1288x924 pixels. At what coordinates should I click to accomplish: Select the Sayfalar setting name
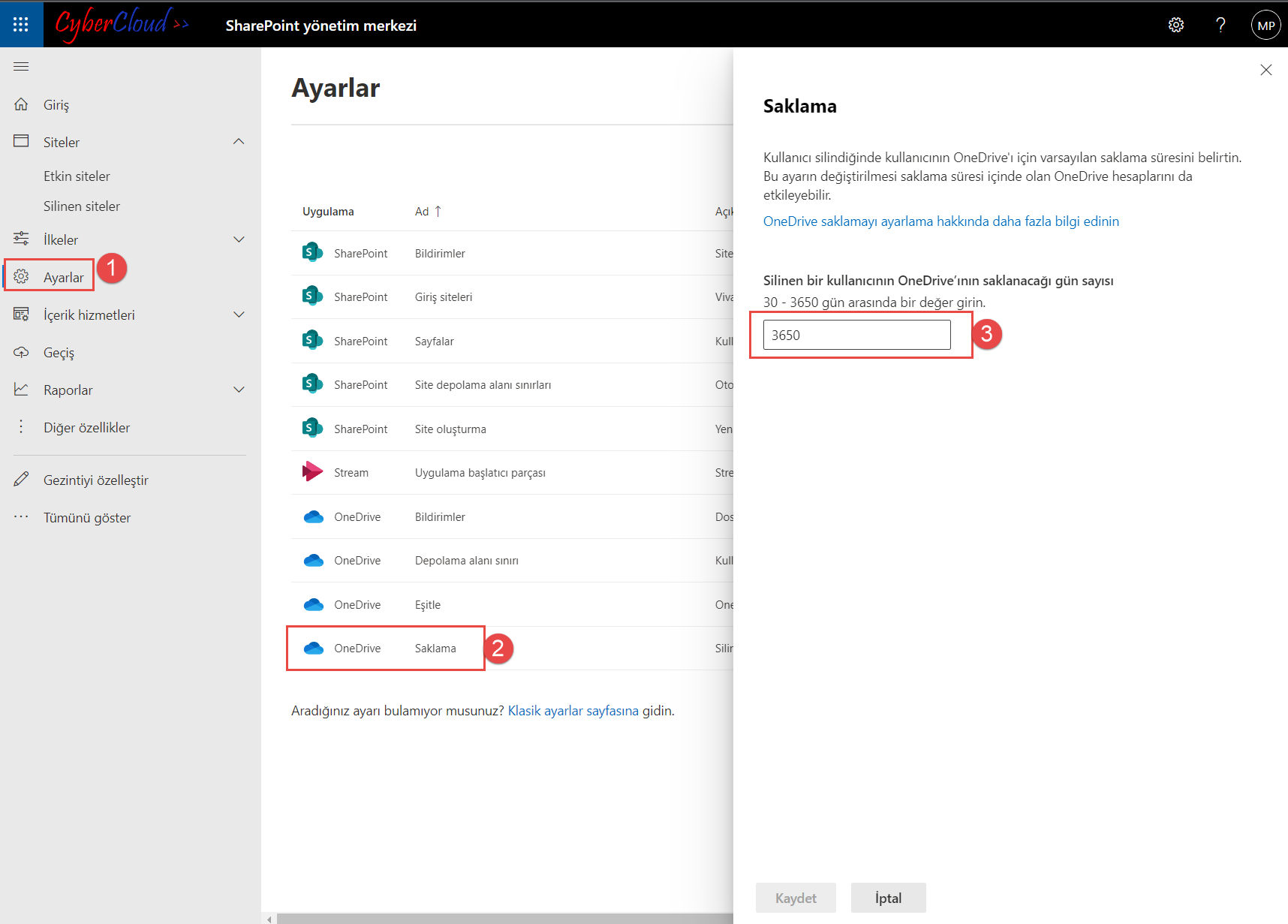(x=434, y=342)
